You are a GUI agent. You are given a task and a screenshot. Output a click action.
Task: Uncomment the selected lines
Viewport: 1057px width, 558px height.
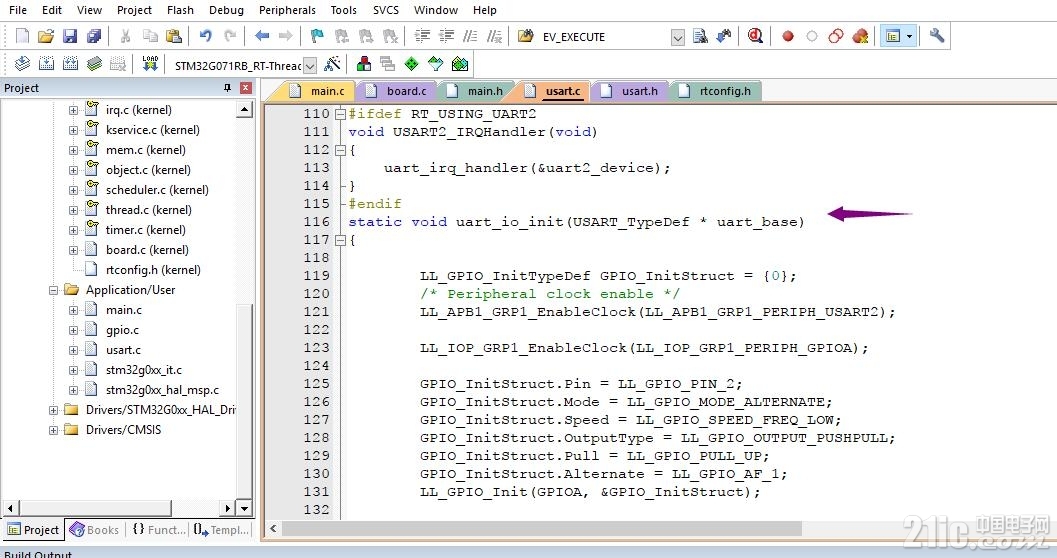495,36
